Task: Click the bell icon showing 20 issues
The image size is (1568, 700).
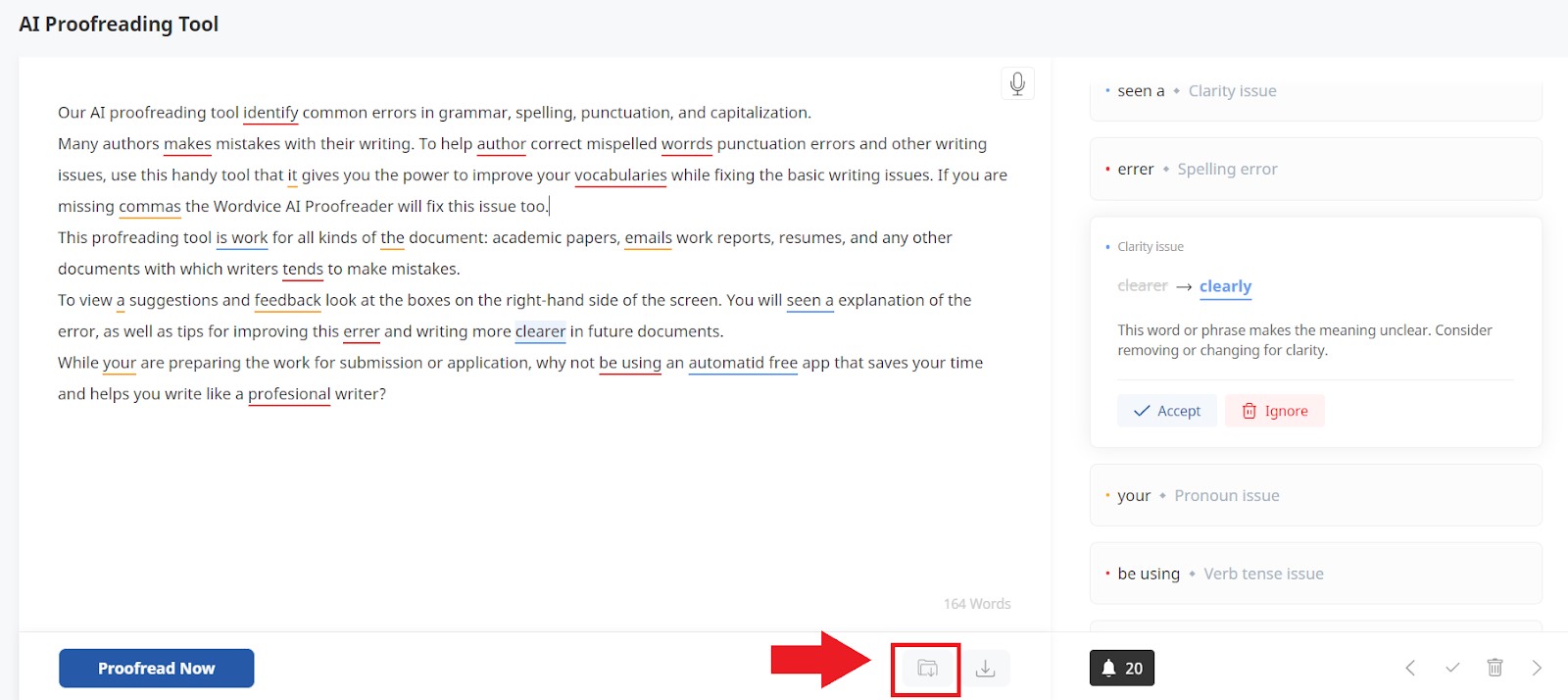Action: 1122,669
